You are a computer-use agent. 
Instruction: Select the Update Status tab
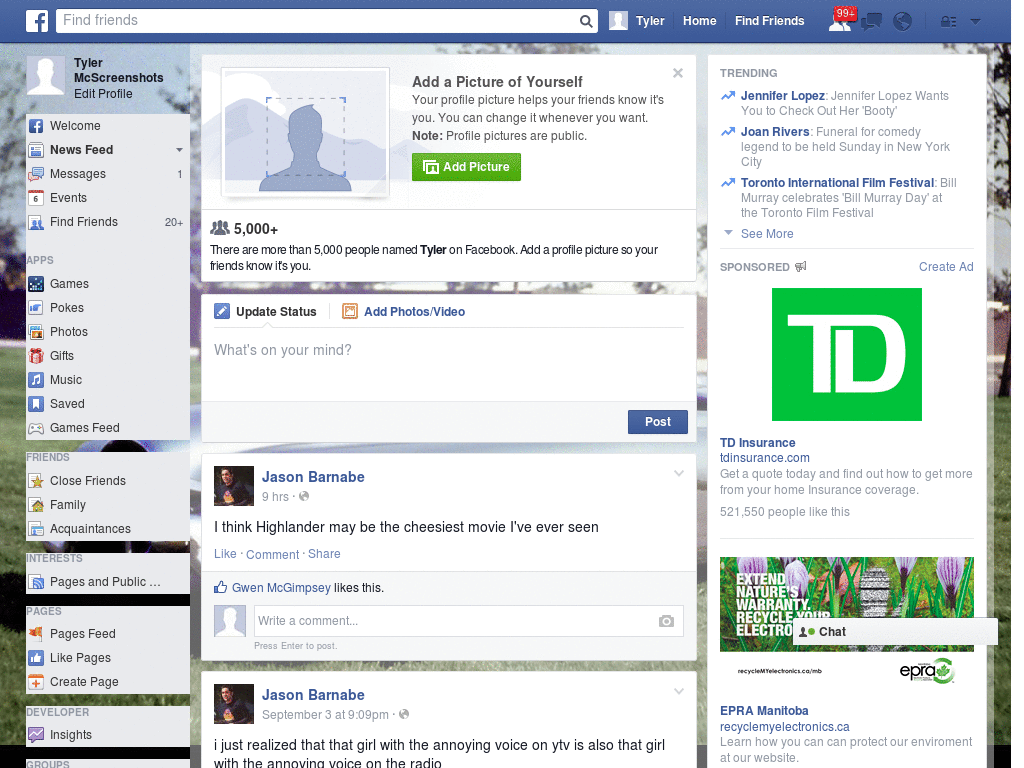[x=265, y=312]
